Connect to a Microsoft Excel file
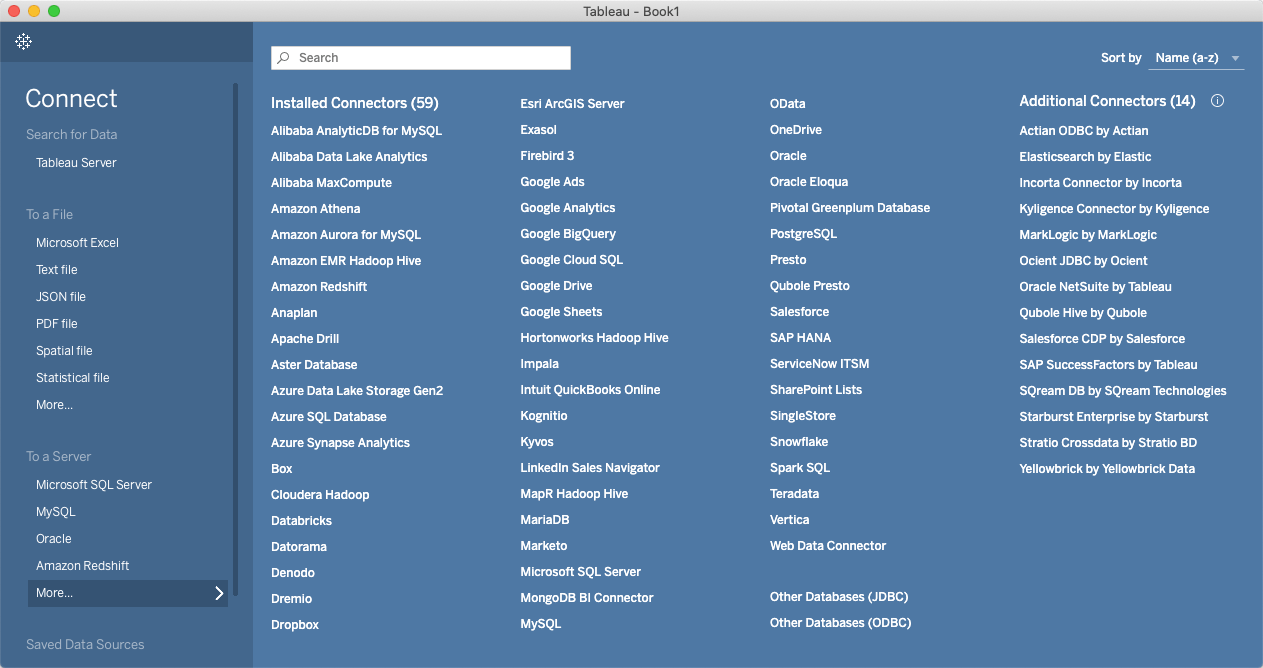1263x668 pixels. click(x=77, y=243)
